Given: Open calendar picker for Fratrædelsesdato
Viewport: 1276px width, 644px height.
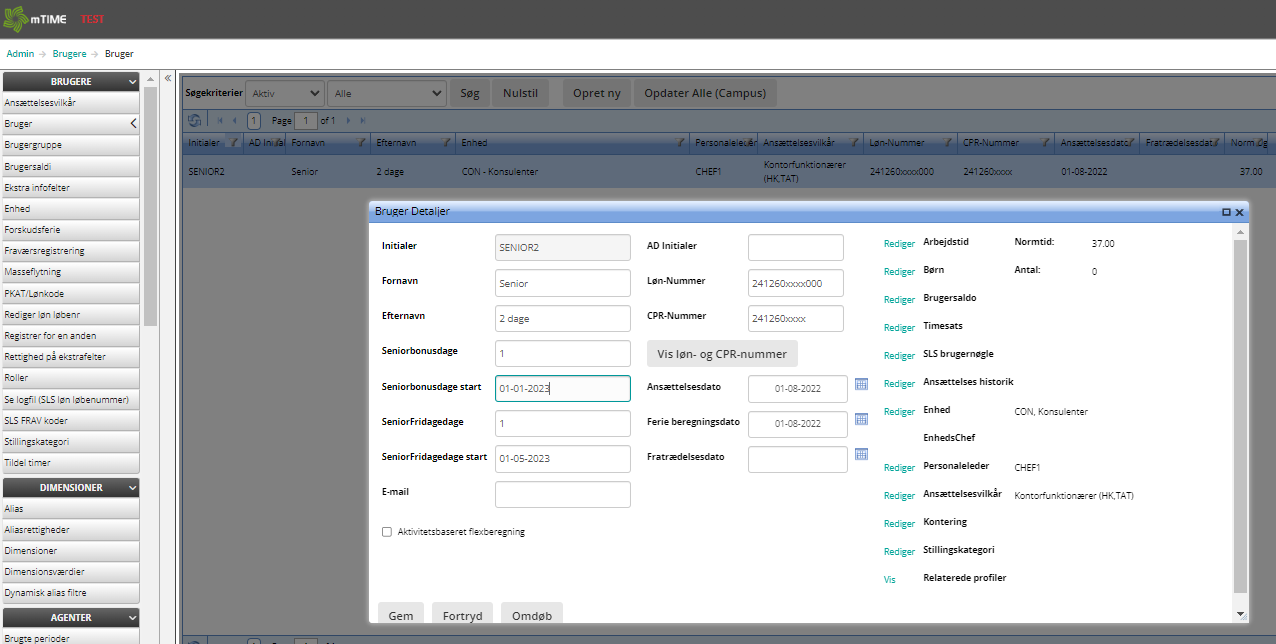Looking at the screenshot, I should click(861, 455).
